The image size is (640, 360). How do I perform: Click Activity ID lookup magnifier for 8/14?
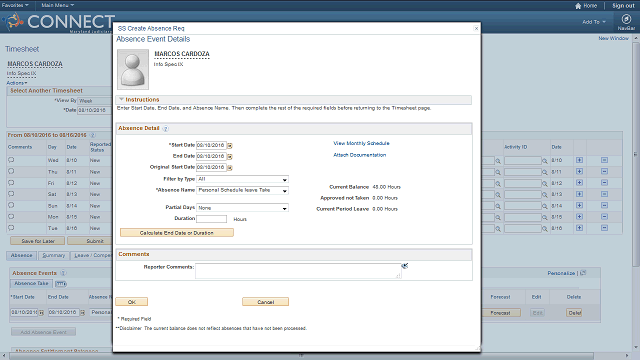(544, 206)
